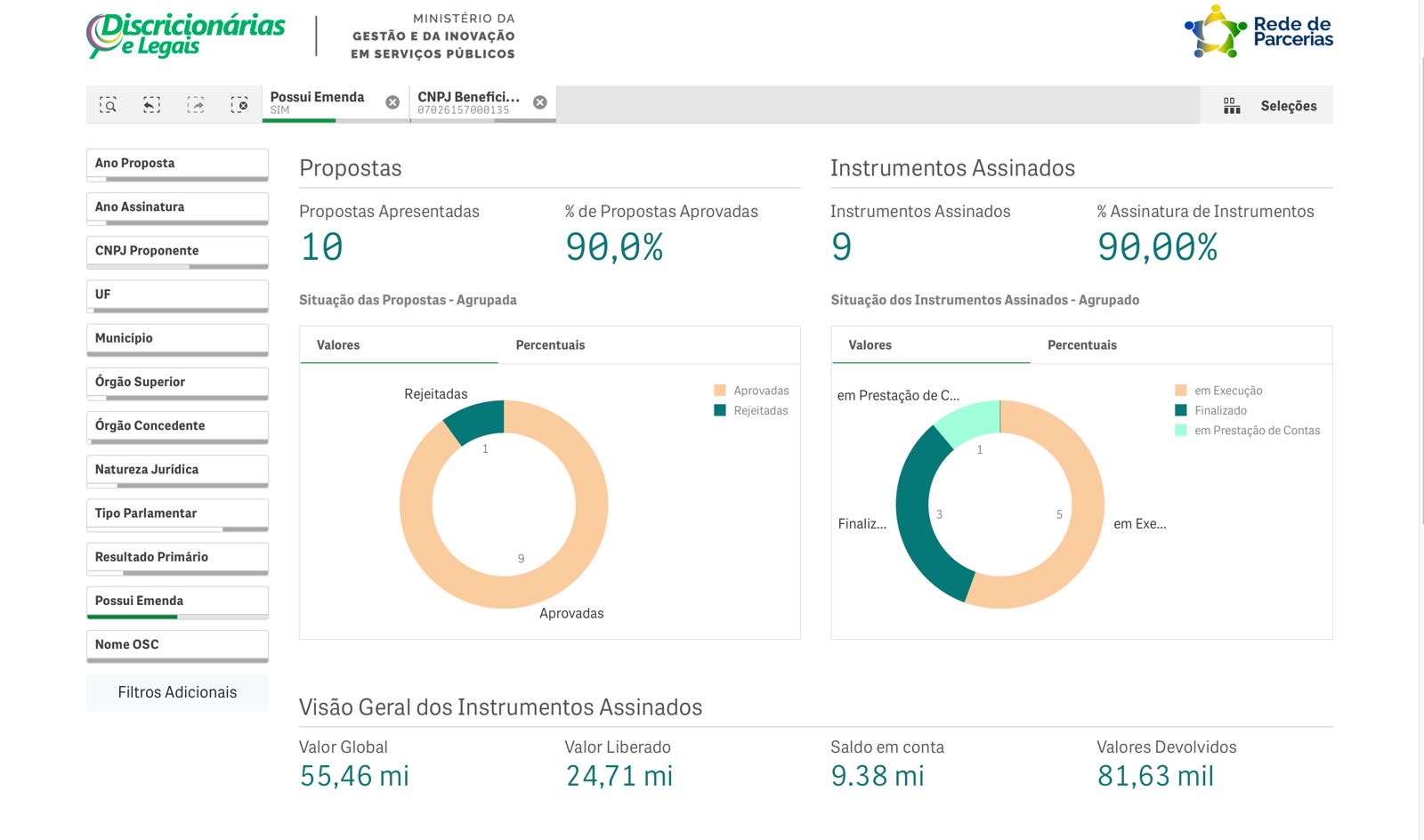Click the Valor Global KPI value
Screen dimensions: 1424x840
coord(354,776)
